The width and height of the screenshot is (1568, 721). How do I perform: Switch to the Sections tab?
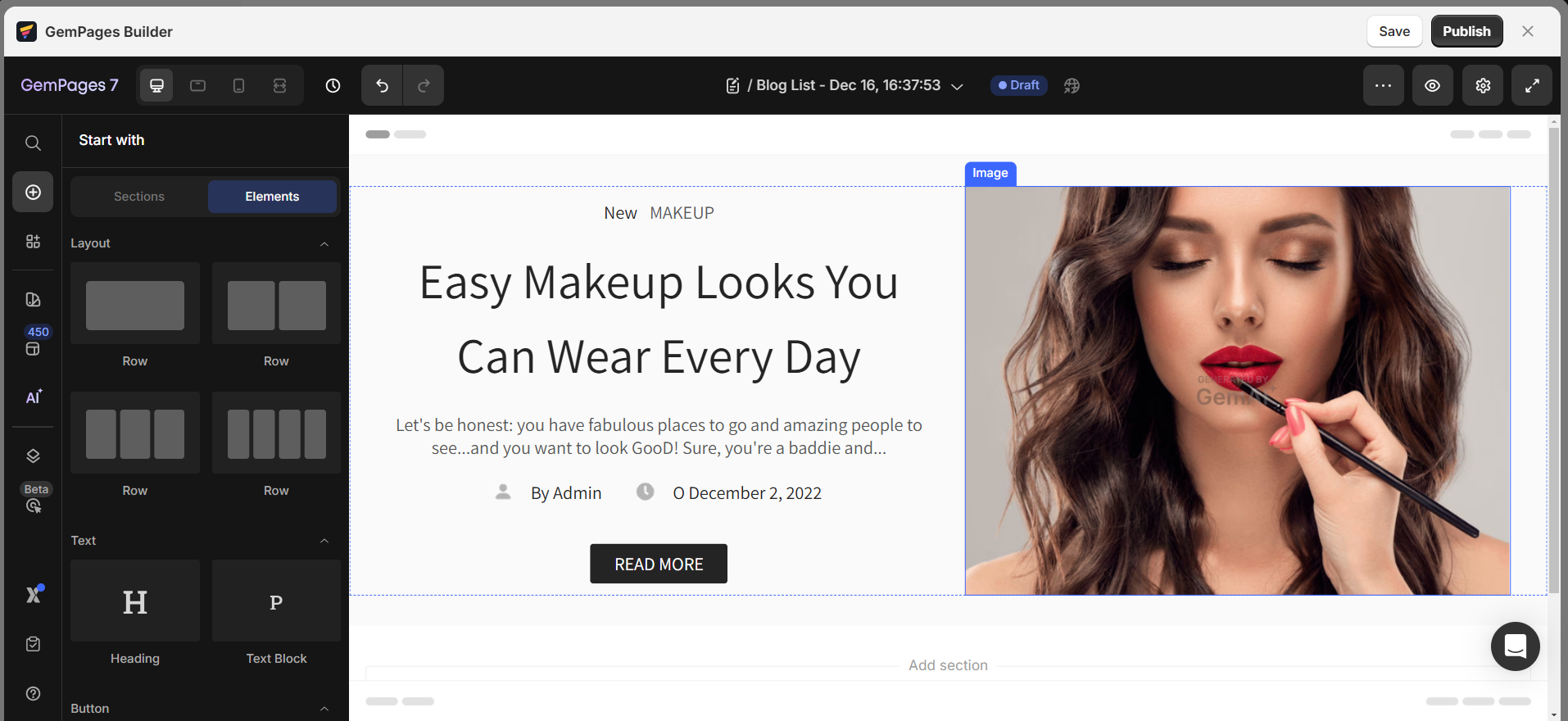[139, 197]
